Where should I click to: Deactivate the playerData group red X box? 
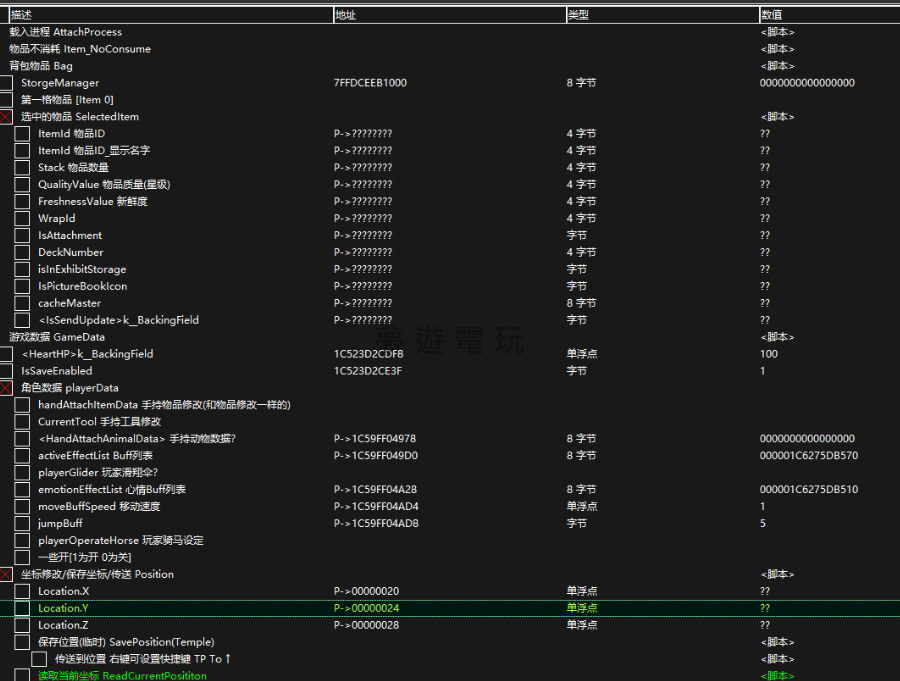pyautogui.click(x=6, y=388)
